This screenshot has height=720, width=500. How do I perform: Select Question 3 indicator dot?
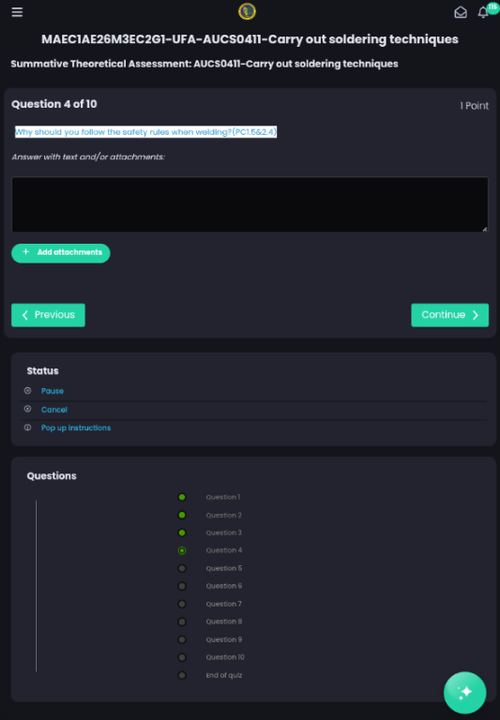[182, 533]
